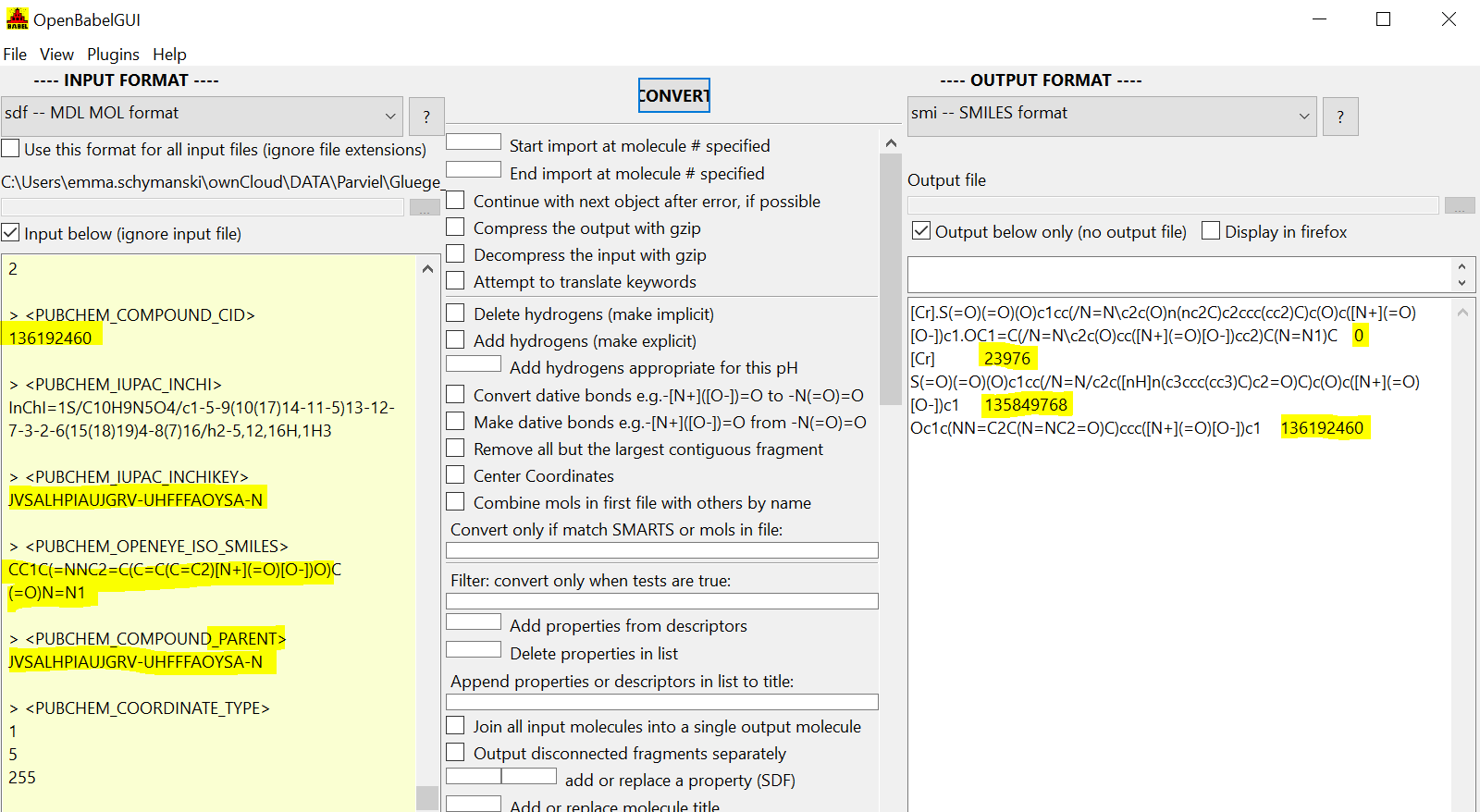Enable 'Attempt to translate keywords'
The height and width of the screenshot is (812, 1480).
(455, 280)
